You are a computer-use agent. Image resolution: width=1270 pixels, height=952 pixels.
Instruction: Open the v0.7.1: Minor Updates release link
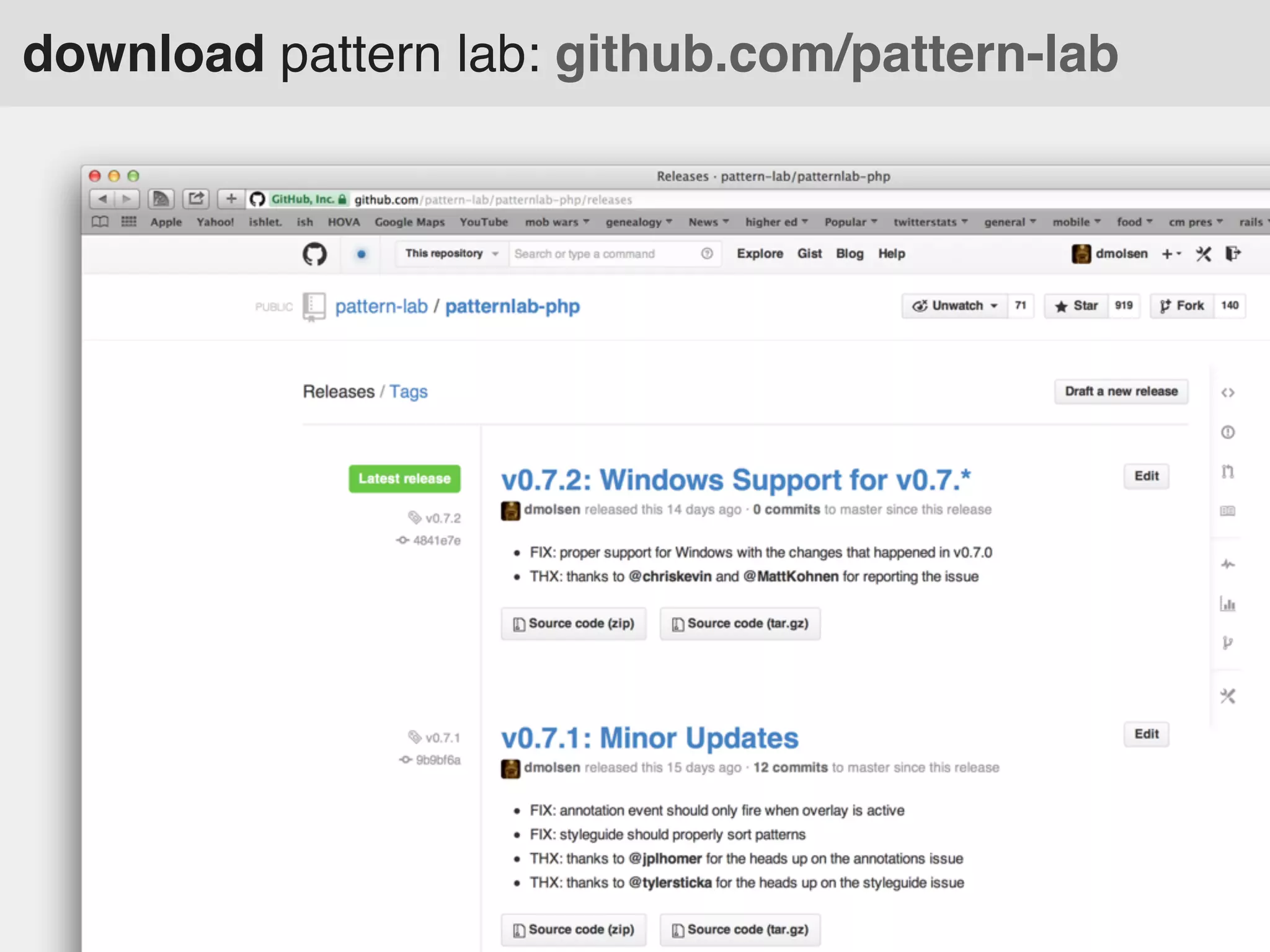tap(649, 738)
